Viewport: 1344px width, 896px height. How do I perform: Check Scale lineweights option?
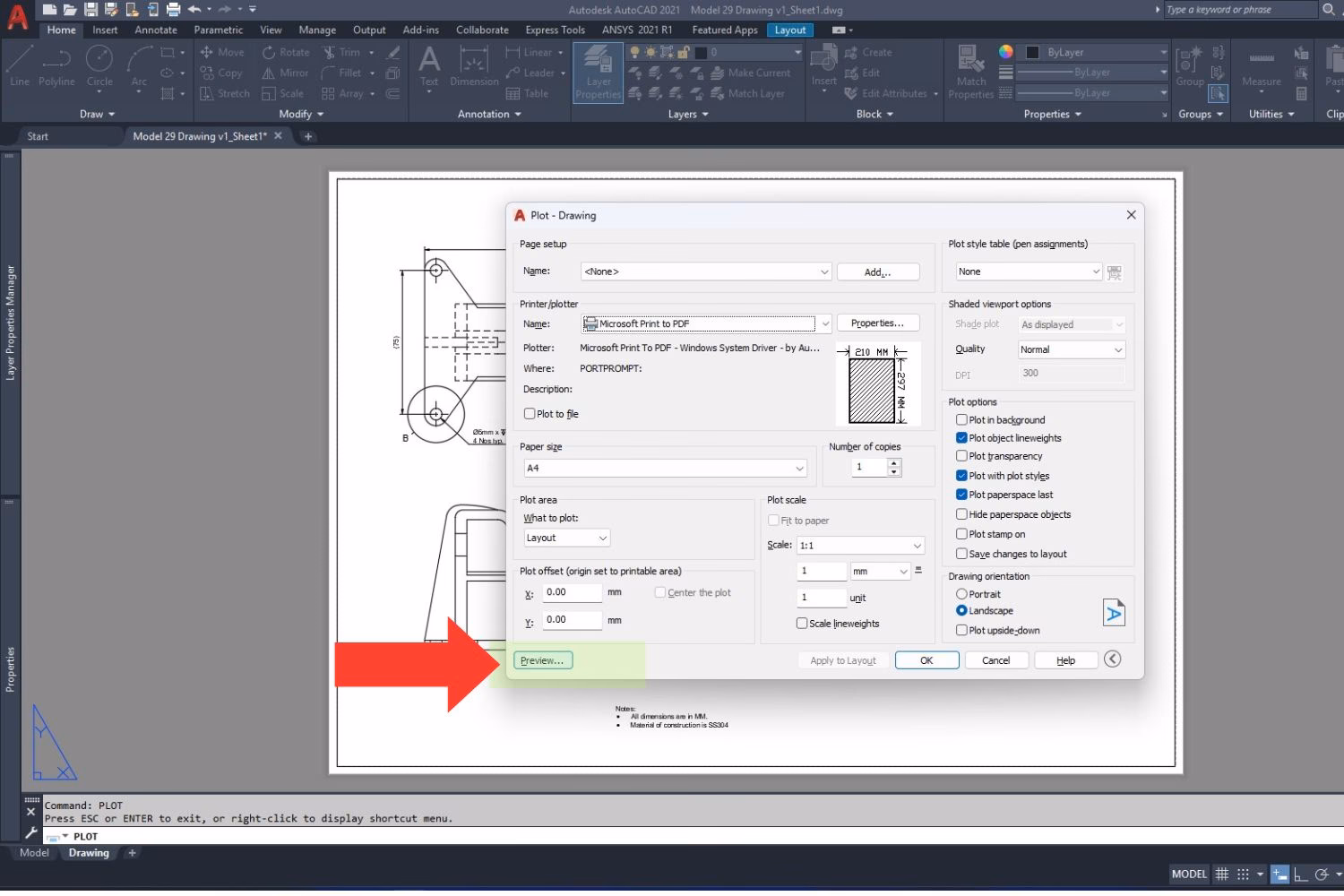point(802,624)
